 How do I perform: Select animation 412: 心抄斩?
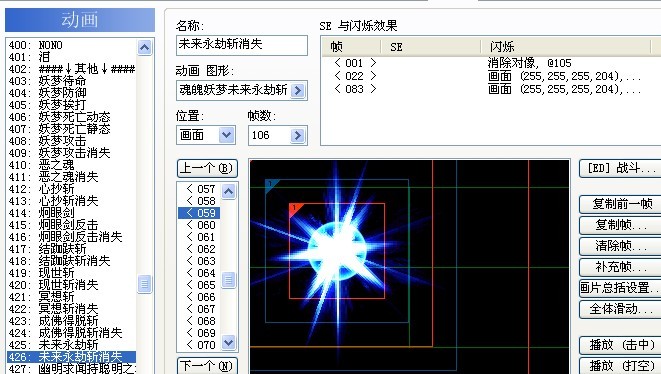(x=72, y=189)
